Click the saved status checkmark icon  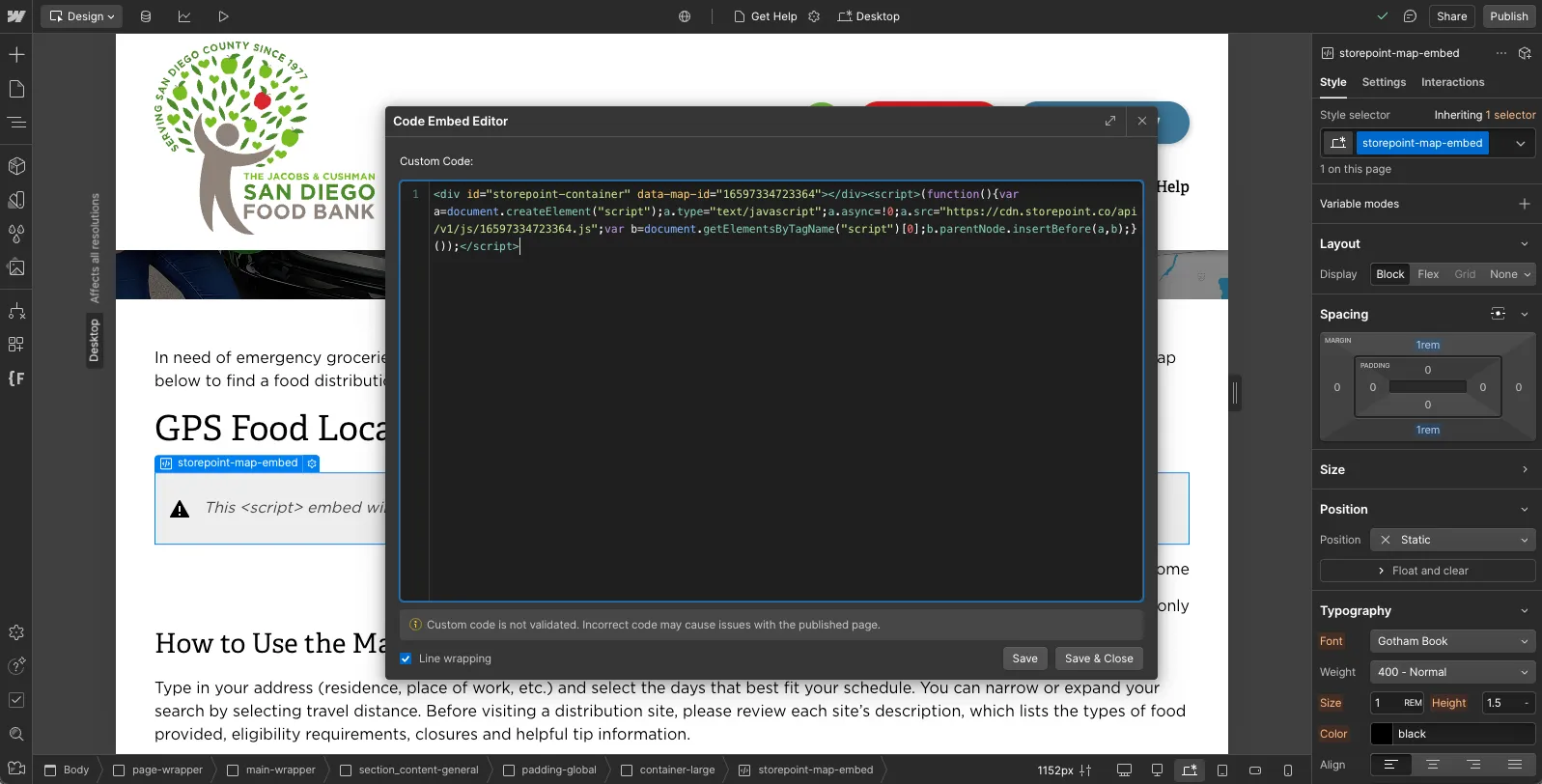point(1383,16)
